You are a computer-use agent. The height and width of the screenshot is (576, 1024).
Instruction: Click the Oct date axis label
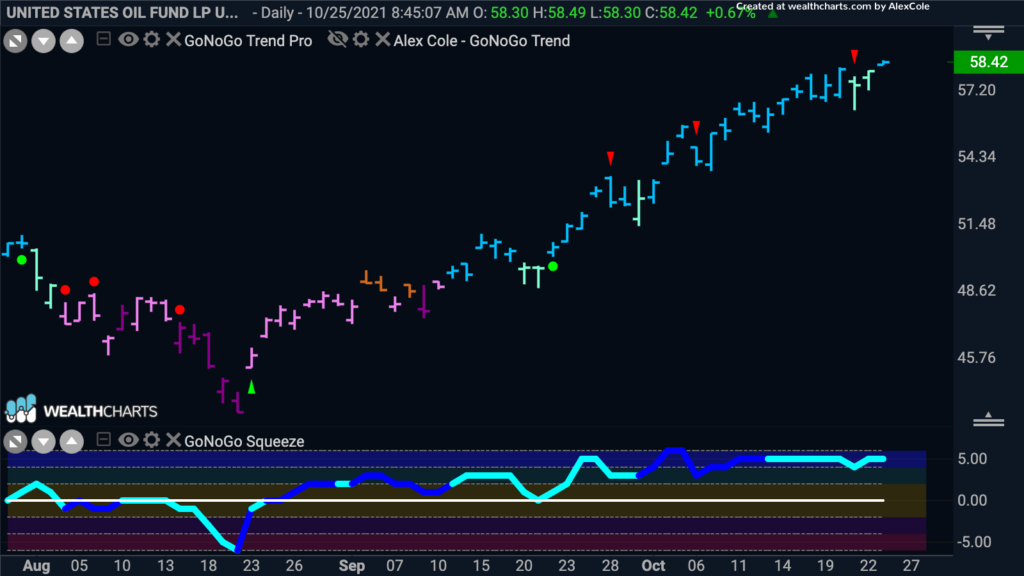point(653,566)
